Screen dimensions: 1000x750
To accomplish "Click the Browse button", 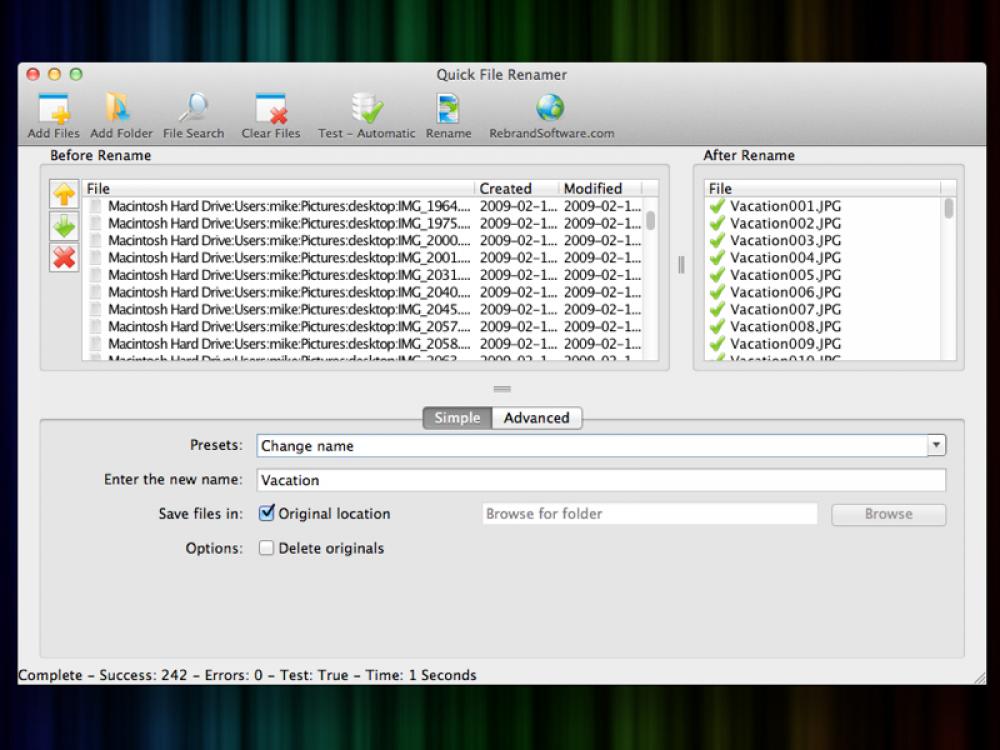I will (888, 513).
